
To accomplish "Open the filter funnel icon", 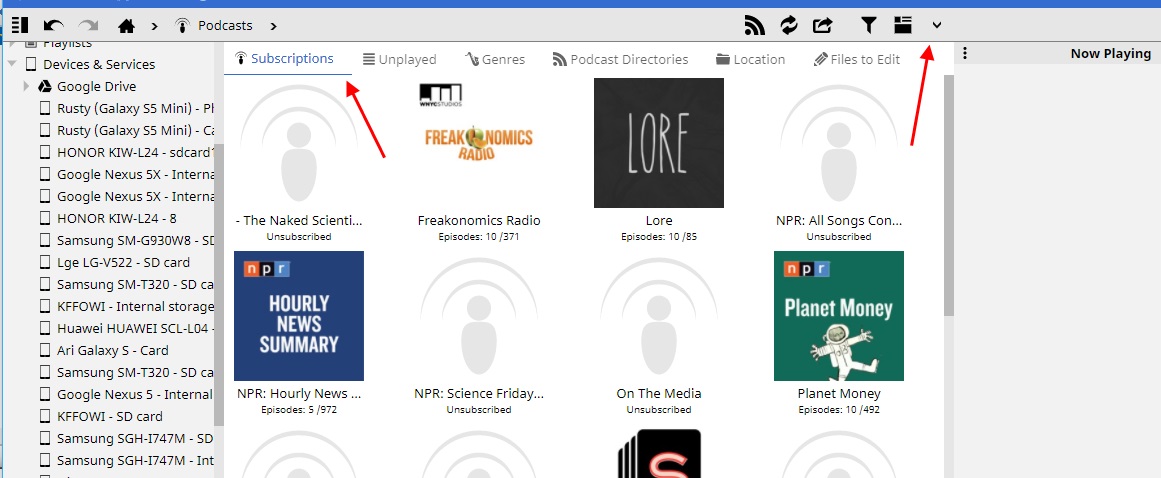I will pos(870,25).
